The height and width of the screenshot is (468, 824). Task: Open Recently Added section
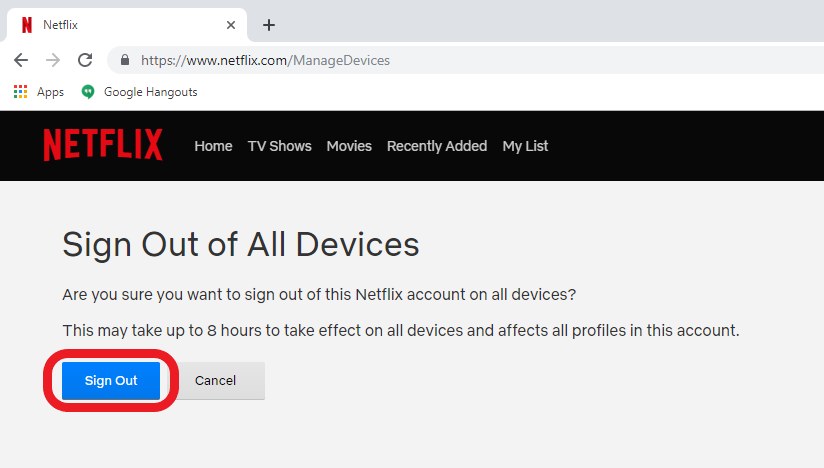(437, 146)
